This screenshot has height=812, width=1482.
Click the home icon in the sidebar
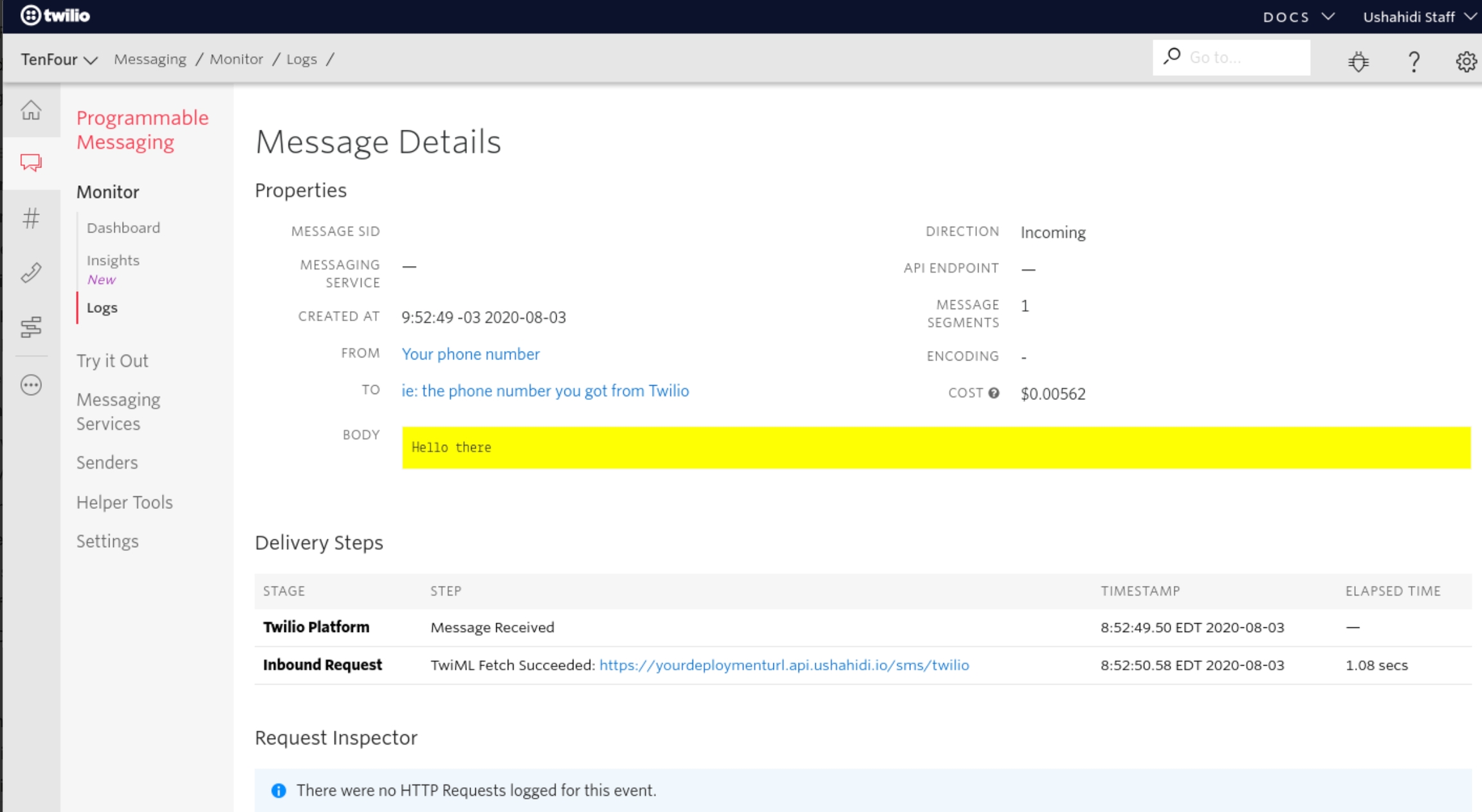31,111
